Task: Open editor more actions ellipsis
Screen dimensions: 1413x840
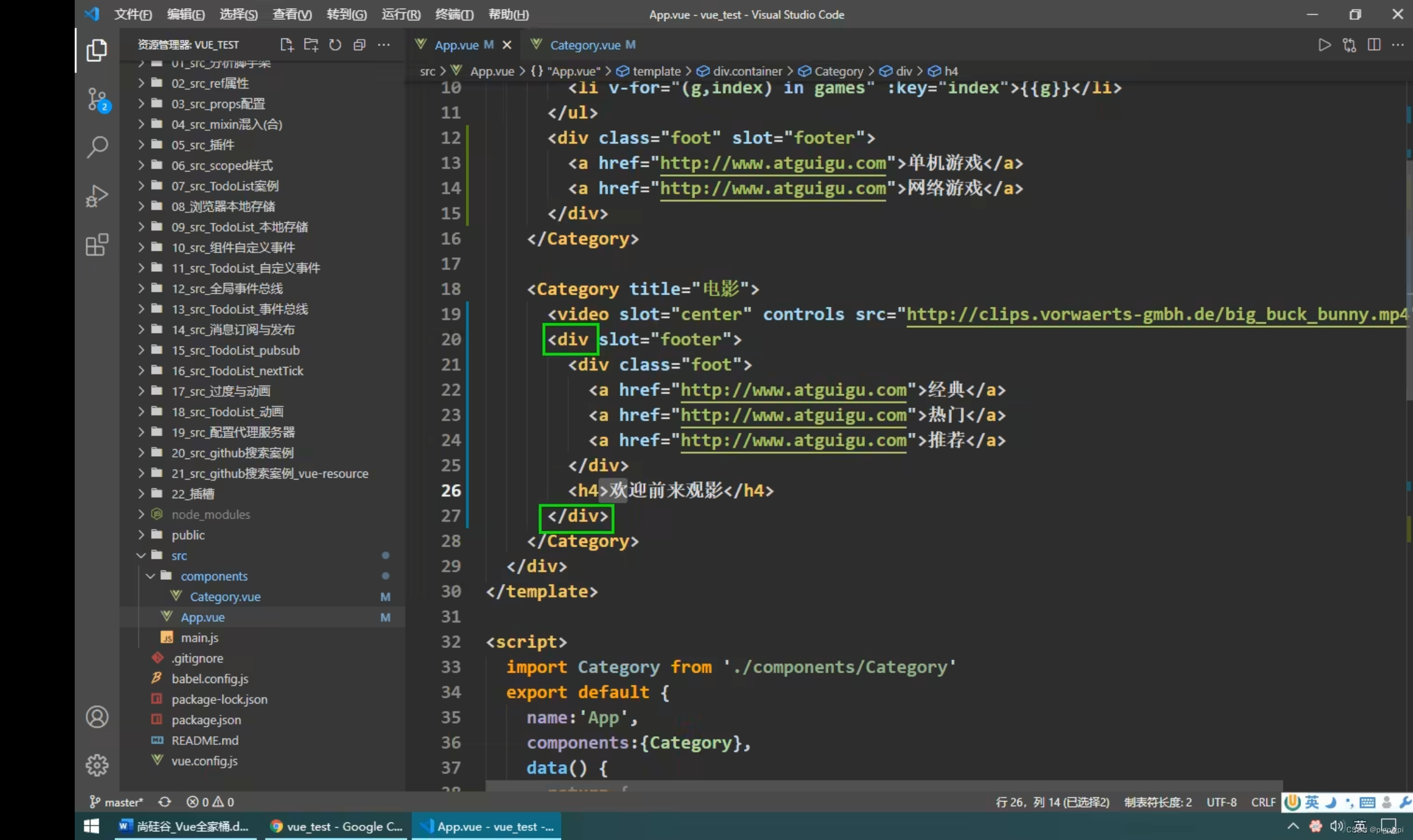Action: (1398, 45)
